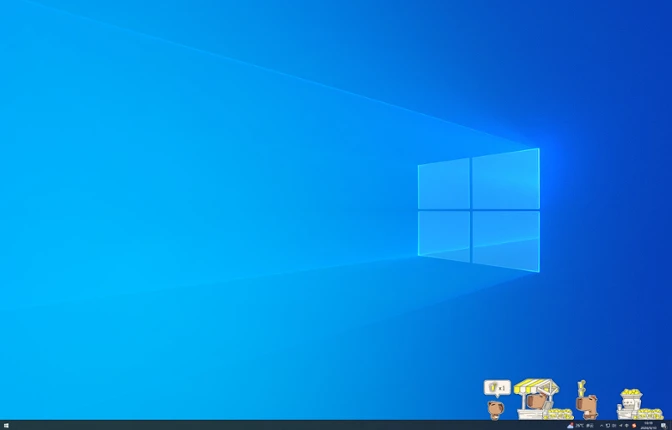
Task: Show hidden system tray icons
Action: click(x=601, y=426)
